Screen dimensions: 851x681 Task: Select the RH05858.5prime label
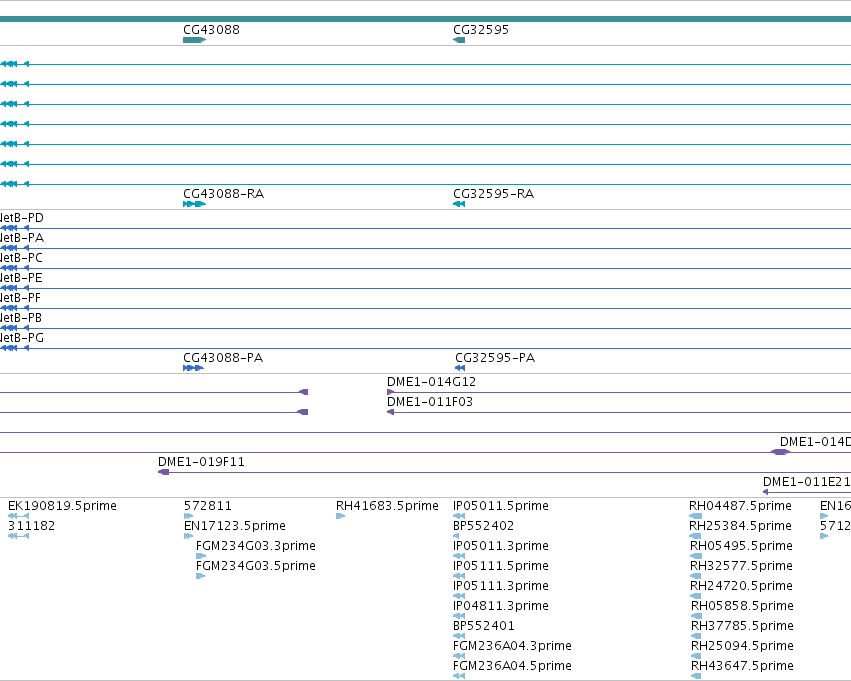[742, 606]
